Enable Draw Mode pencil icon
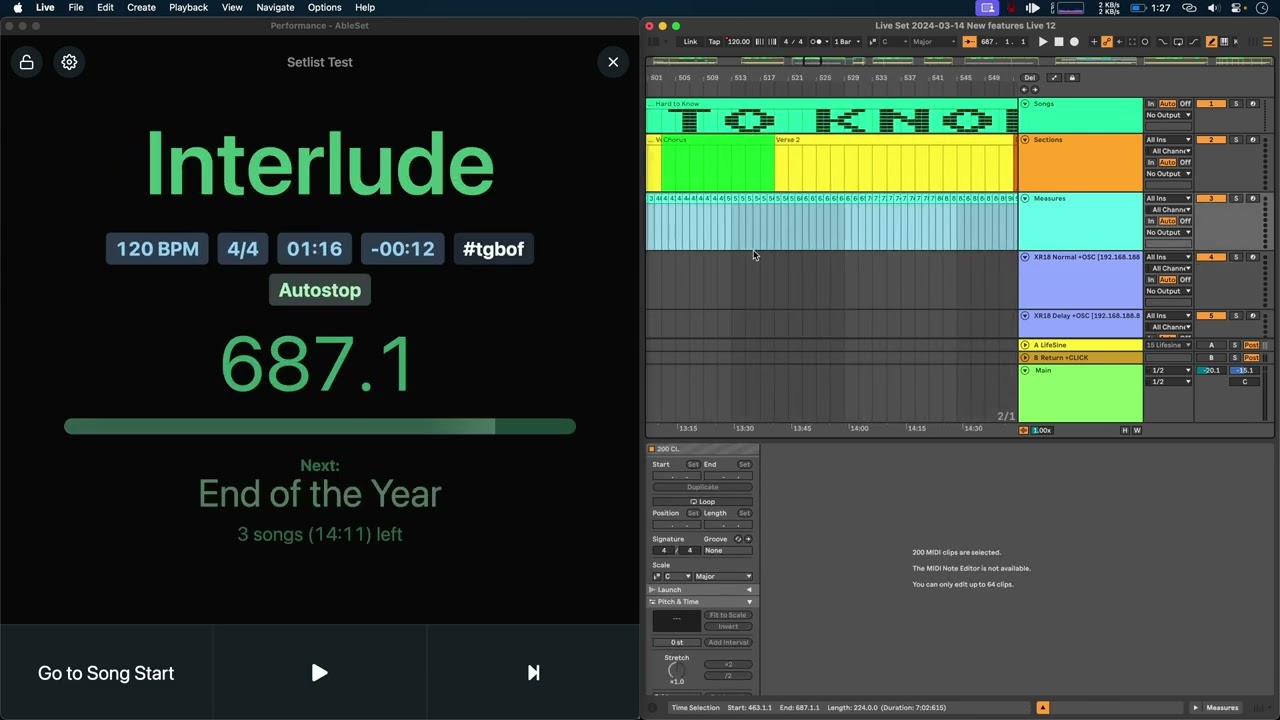1280x720 pixels. (x=1211, y=42)
